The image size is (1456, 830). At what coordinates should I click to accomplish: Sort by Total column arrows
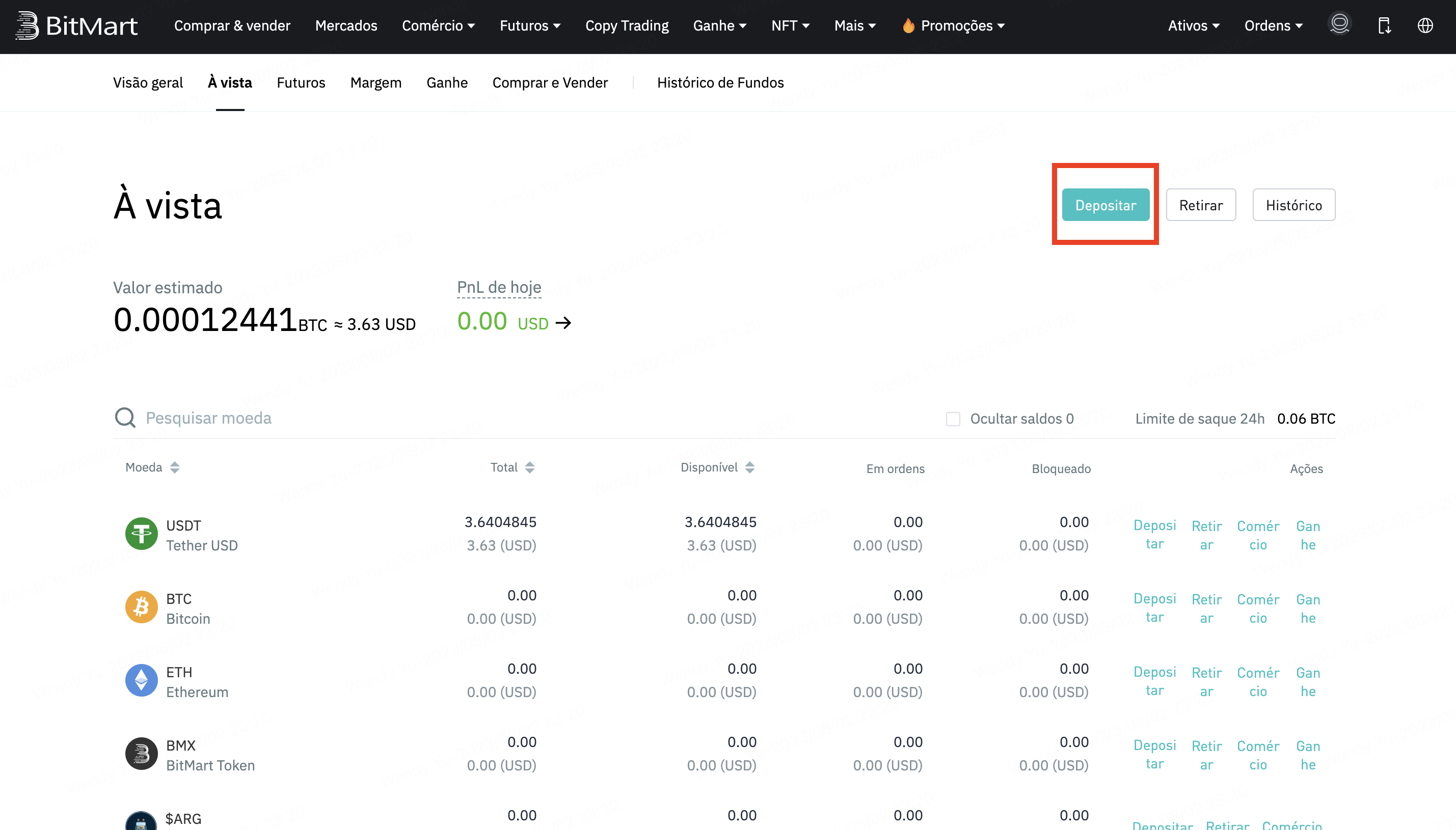[x=530, y=467]
